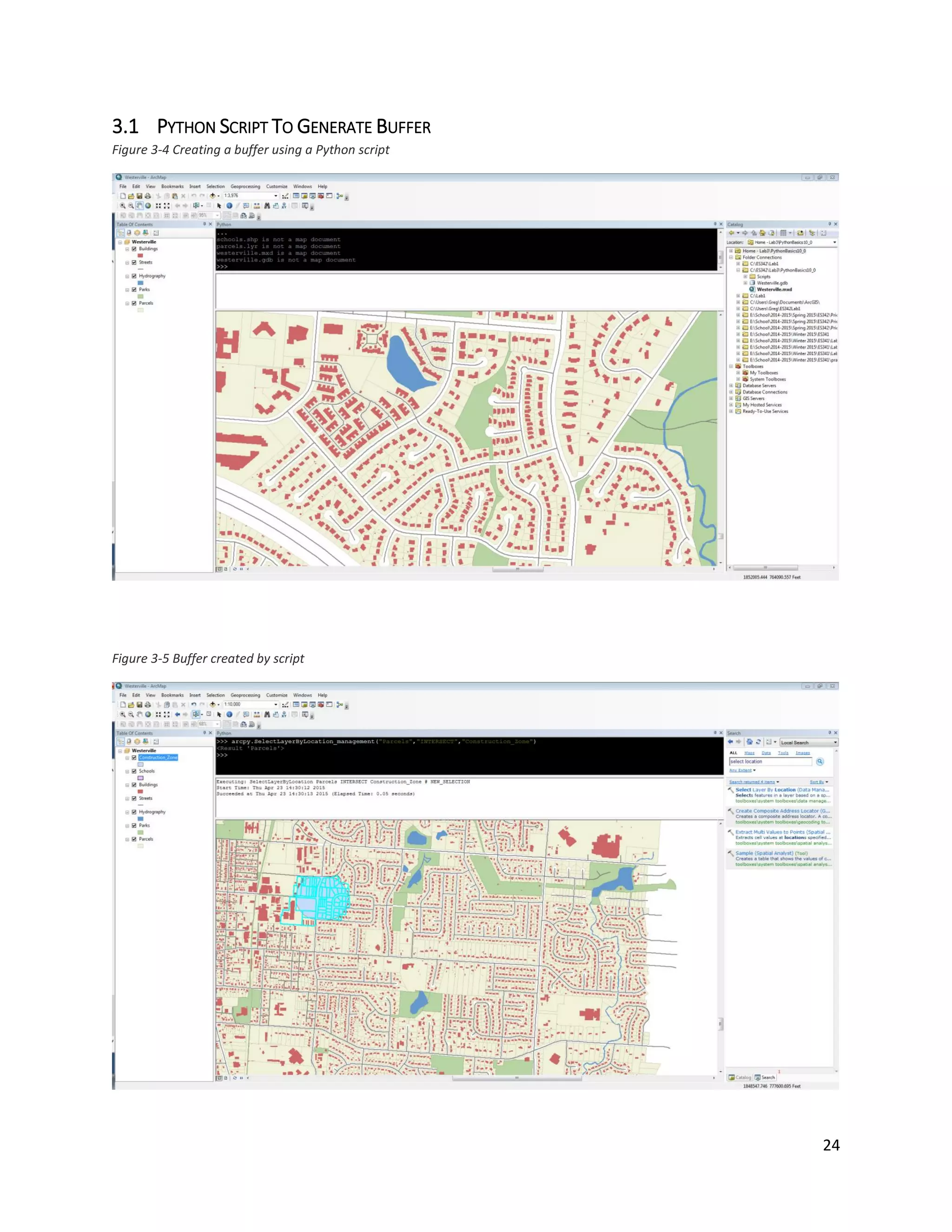Click the magnifier button beside 'select location'
Viewport: 952px width, 1232px height.
(820, 762)
